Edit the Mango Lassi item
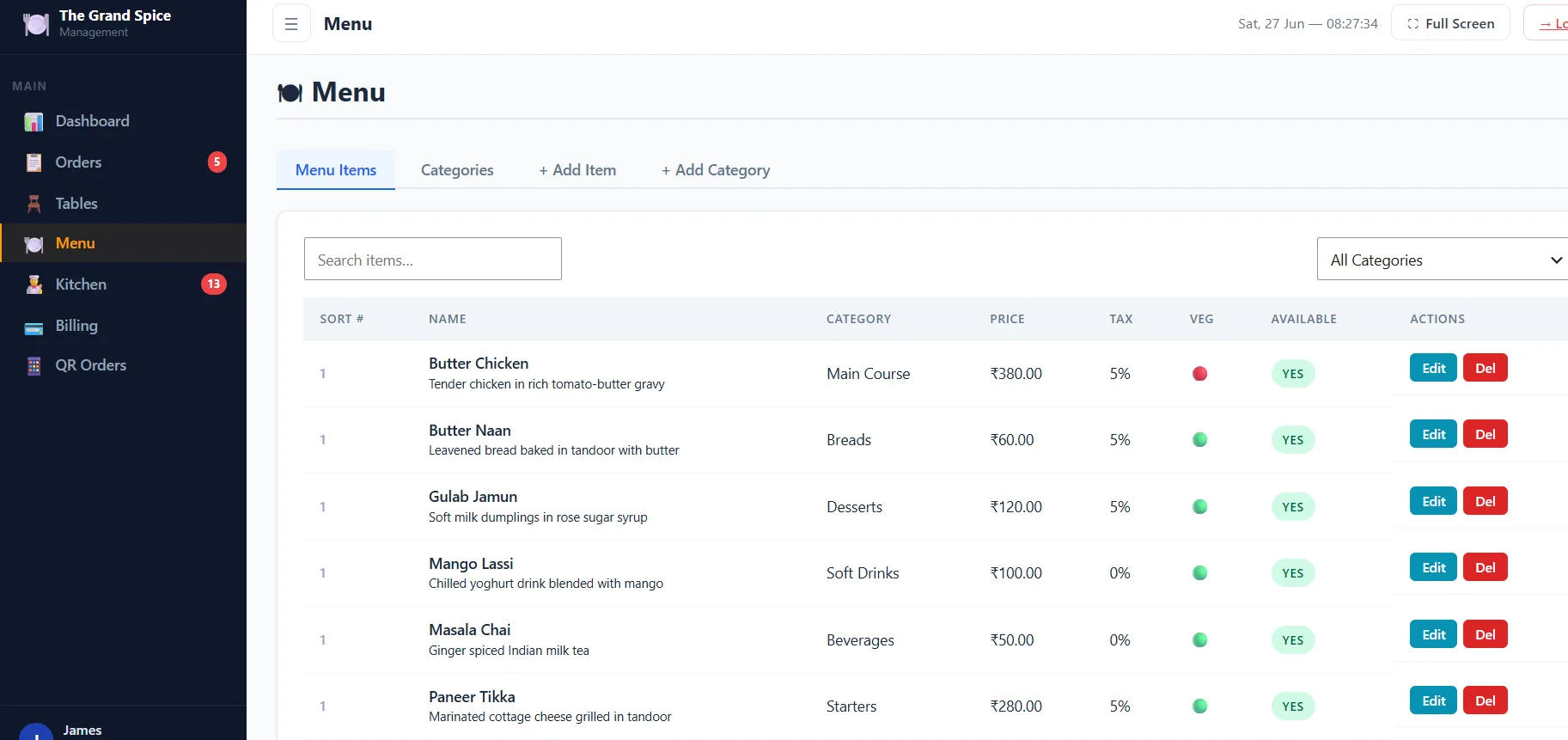The width and height of the screenshot is (1568, 740). [1433, 567]
